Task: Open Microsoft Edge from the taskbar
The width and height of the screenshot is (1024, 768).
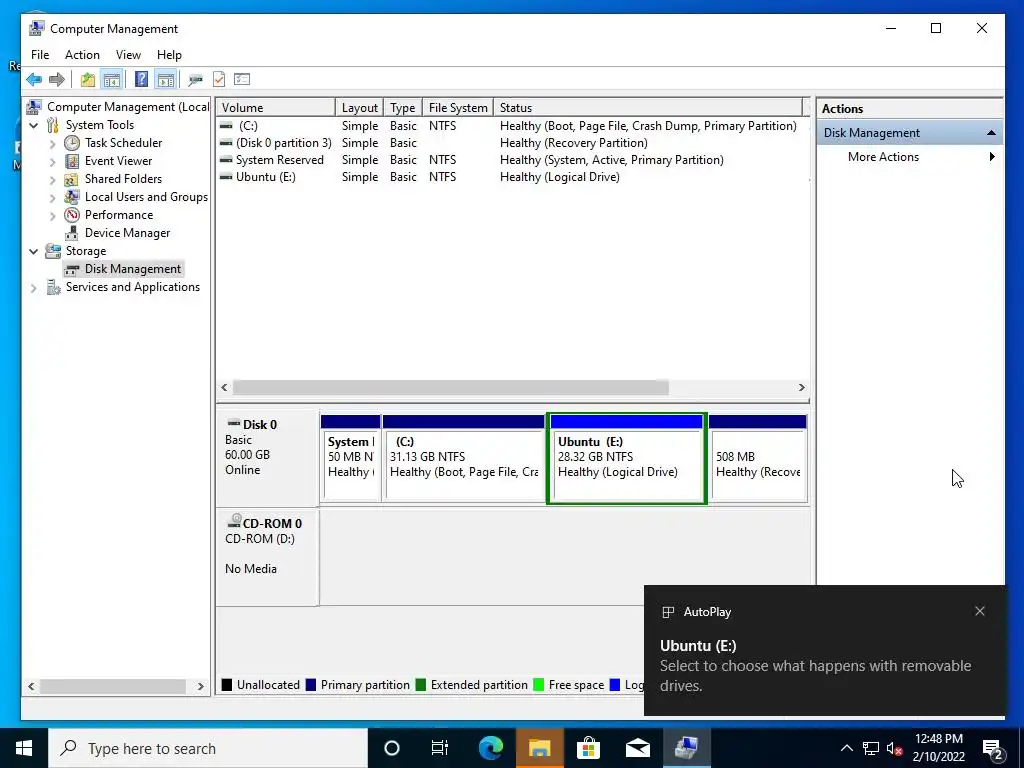Action: click(x=491, y=748)
